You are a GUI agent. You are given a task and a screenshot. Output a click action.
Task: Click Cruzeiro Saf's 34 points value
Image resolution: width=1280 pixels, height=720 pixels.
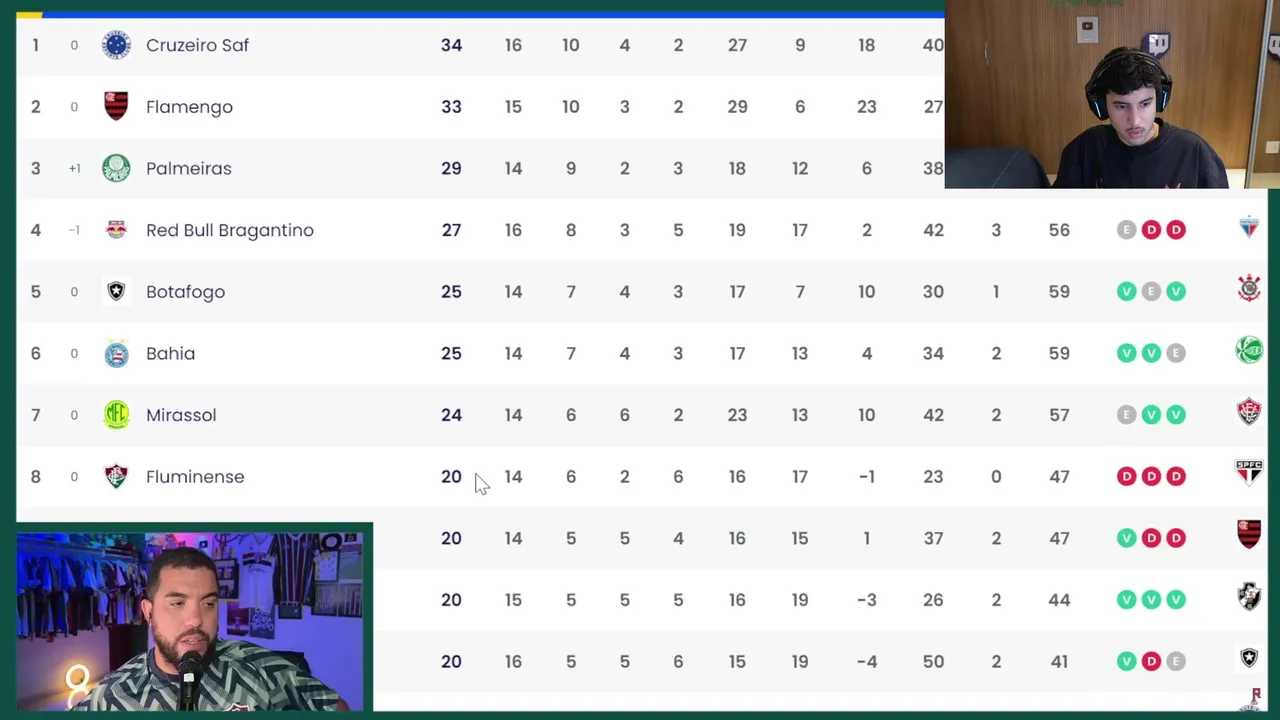click(x=451, y=45)
